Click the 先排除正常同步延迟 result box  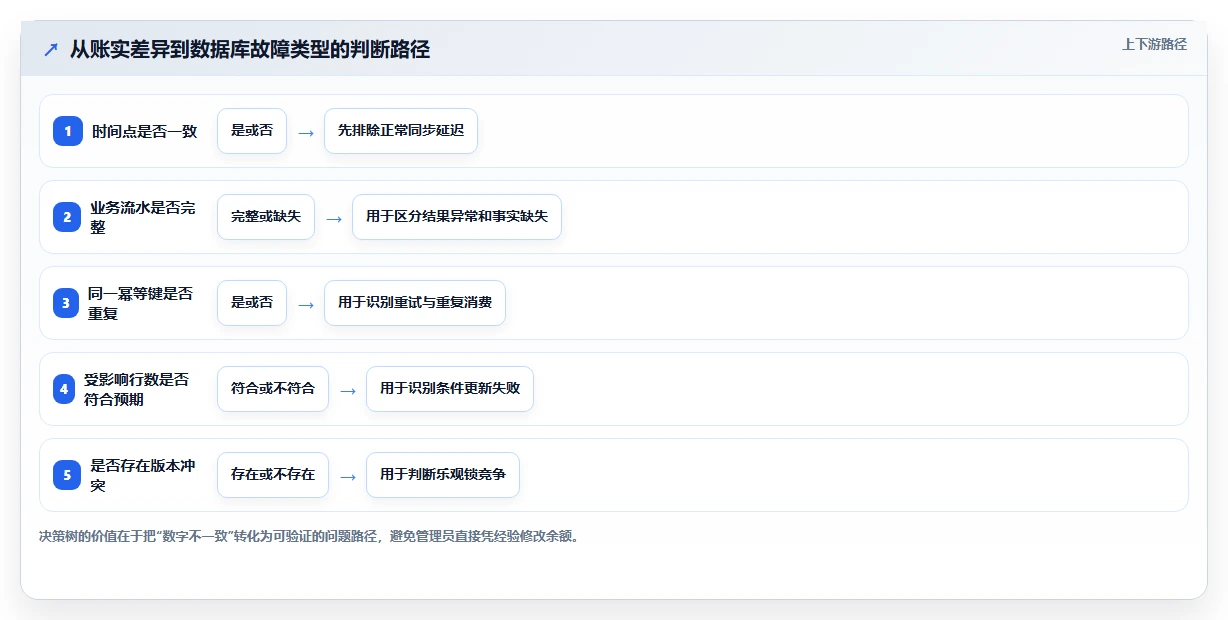point(401,131)
